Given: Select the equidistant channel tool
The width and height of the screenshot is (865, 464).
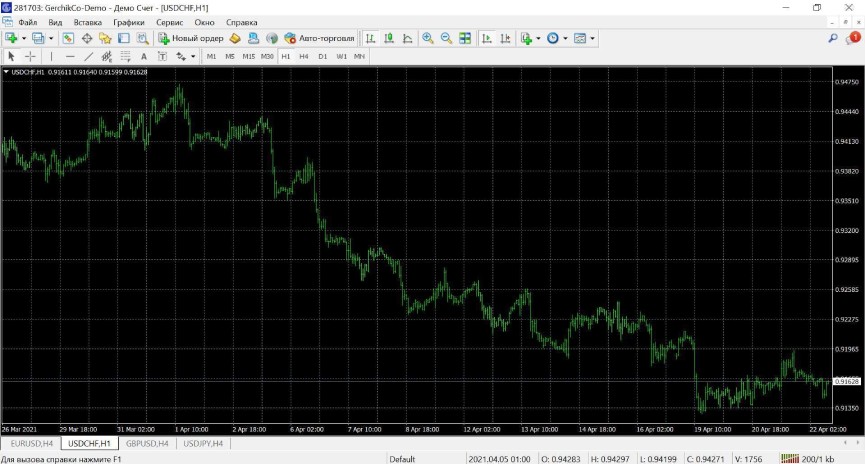Looking at the screenshot, I should click(106, 56).
